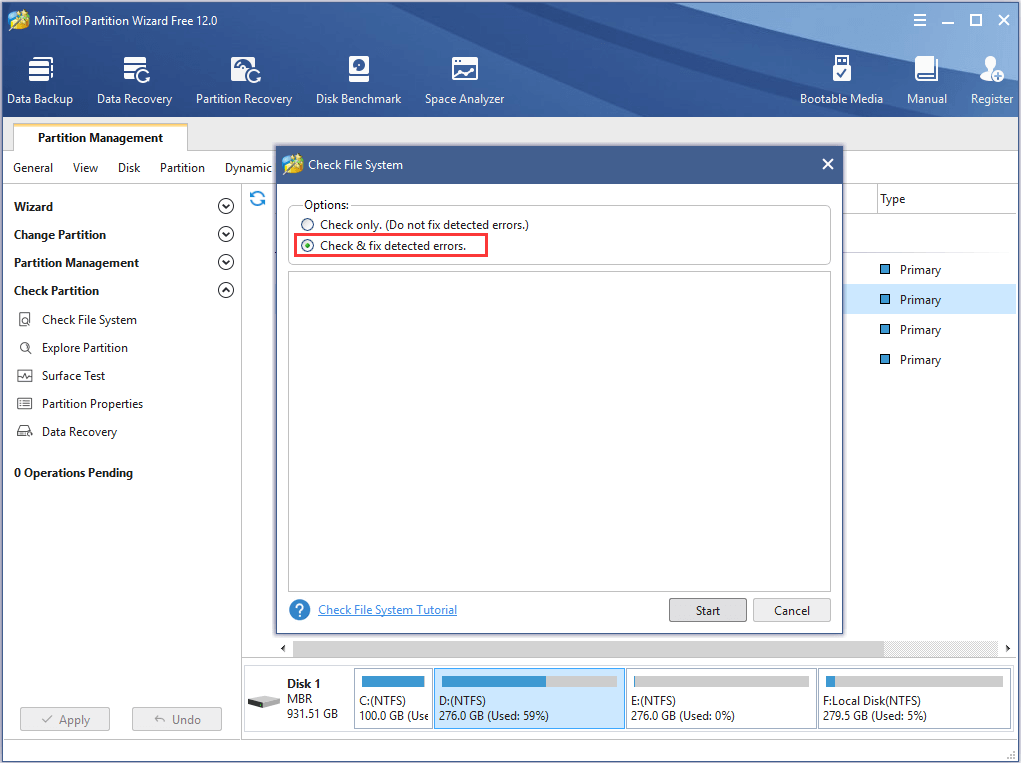
Task: Open the View menu
Action: click(85, 168)
